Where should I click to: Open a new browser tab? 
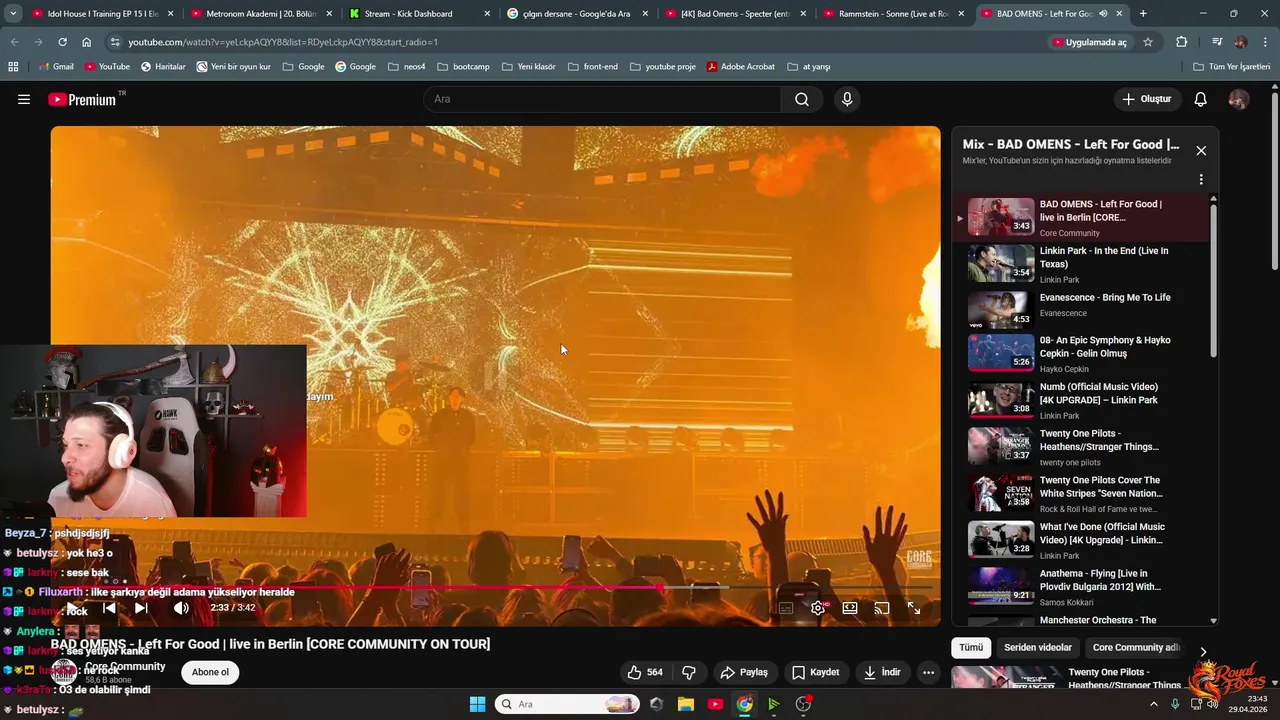(1143, 14)
